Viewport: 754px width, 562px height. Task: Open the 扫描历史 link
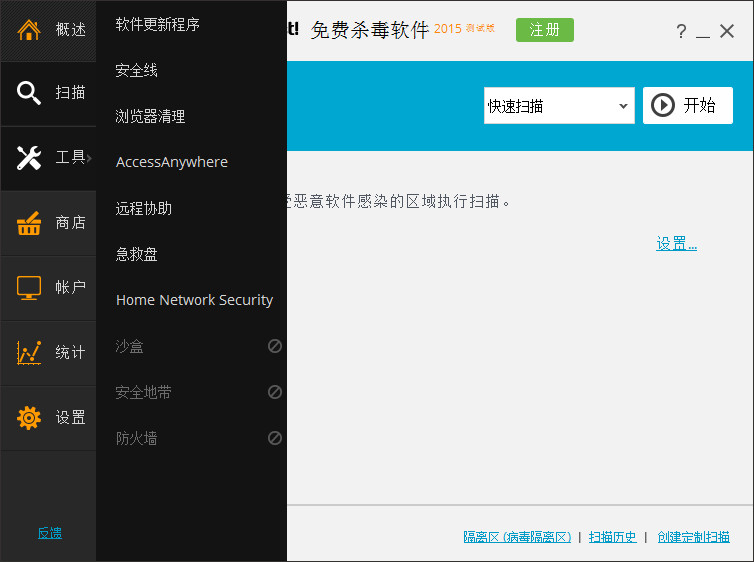coord(612,537)
